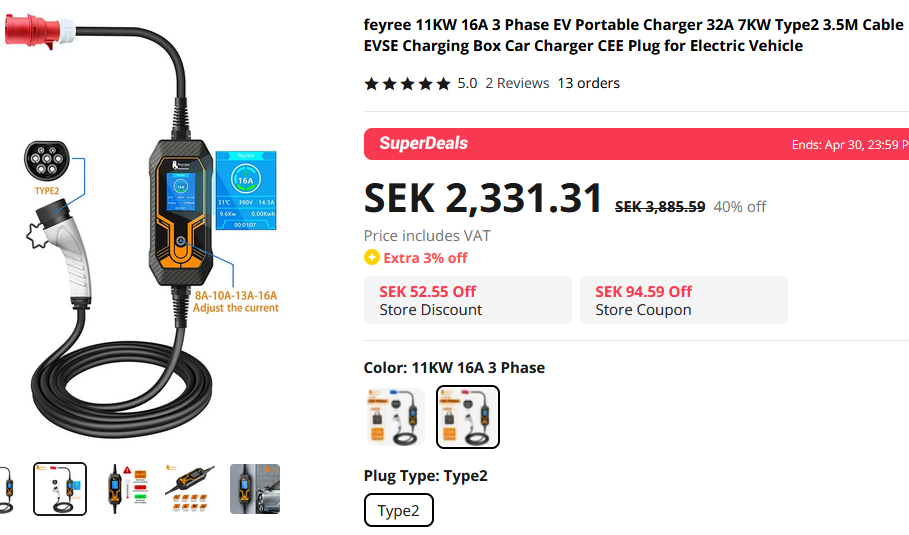View the thumbnail with red warning icons
909x535 pixels.
click(125, 489)
